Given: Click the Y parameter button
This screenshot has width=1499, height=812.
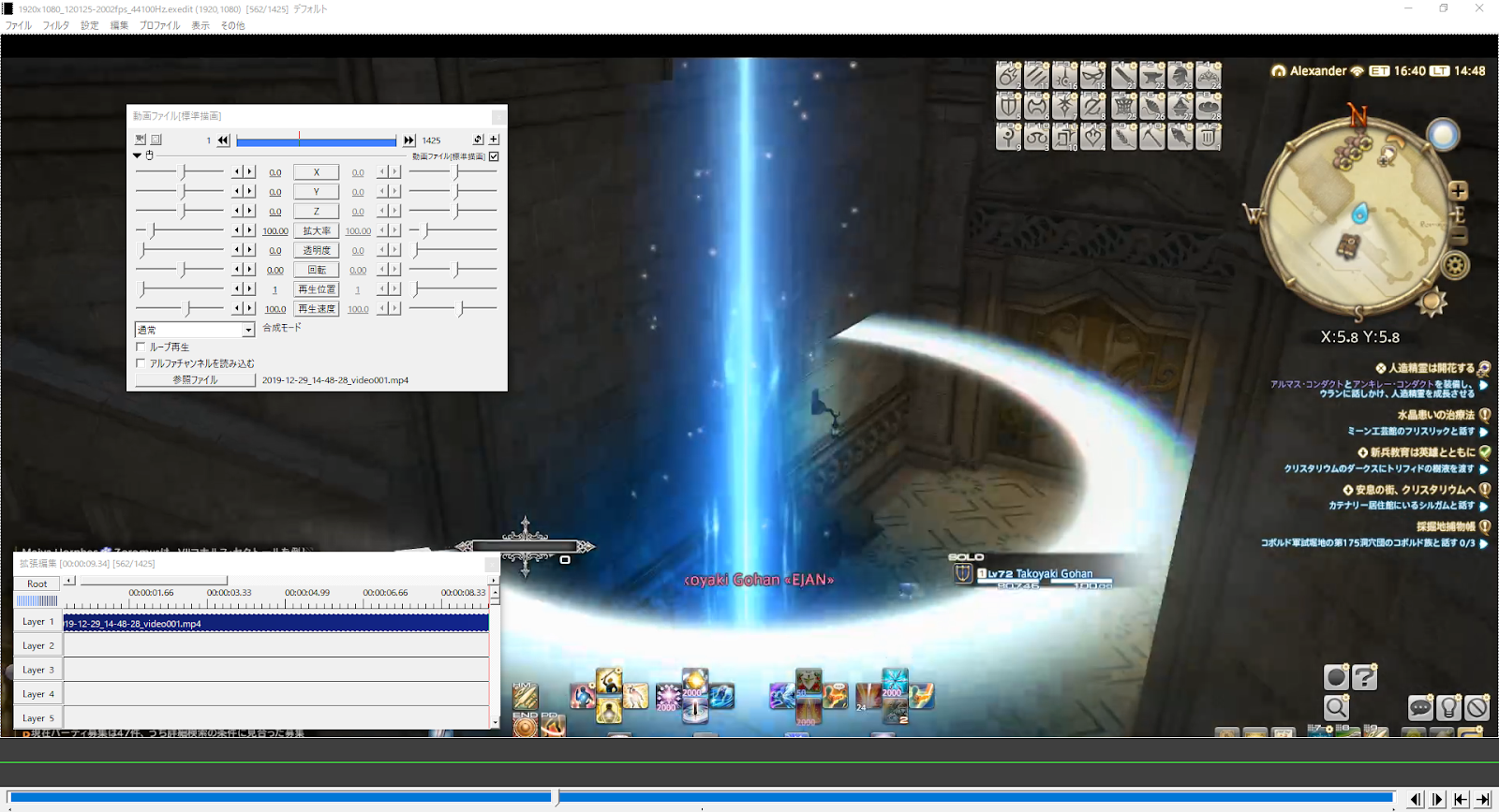Looking at the screenshot, I should coord(317,192).
